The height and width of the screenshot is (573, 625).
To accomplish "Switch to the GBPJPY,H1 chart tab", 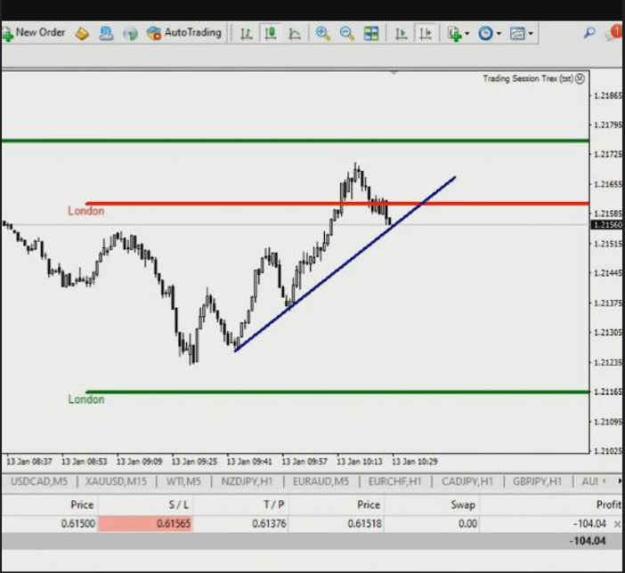I will tap(537, 481).
